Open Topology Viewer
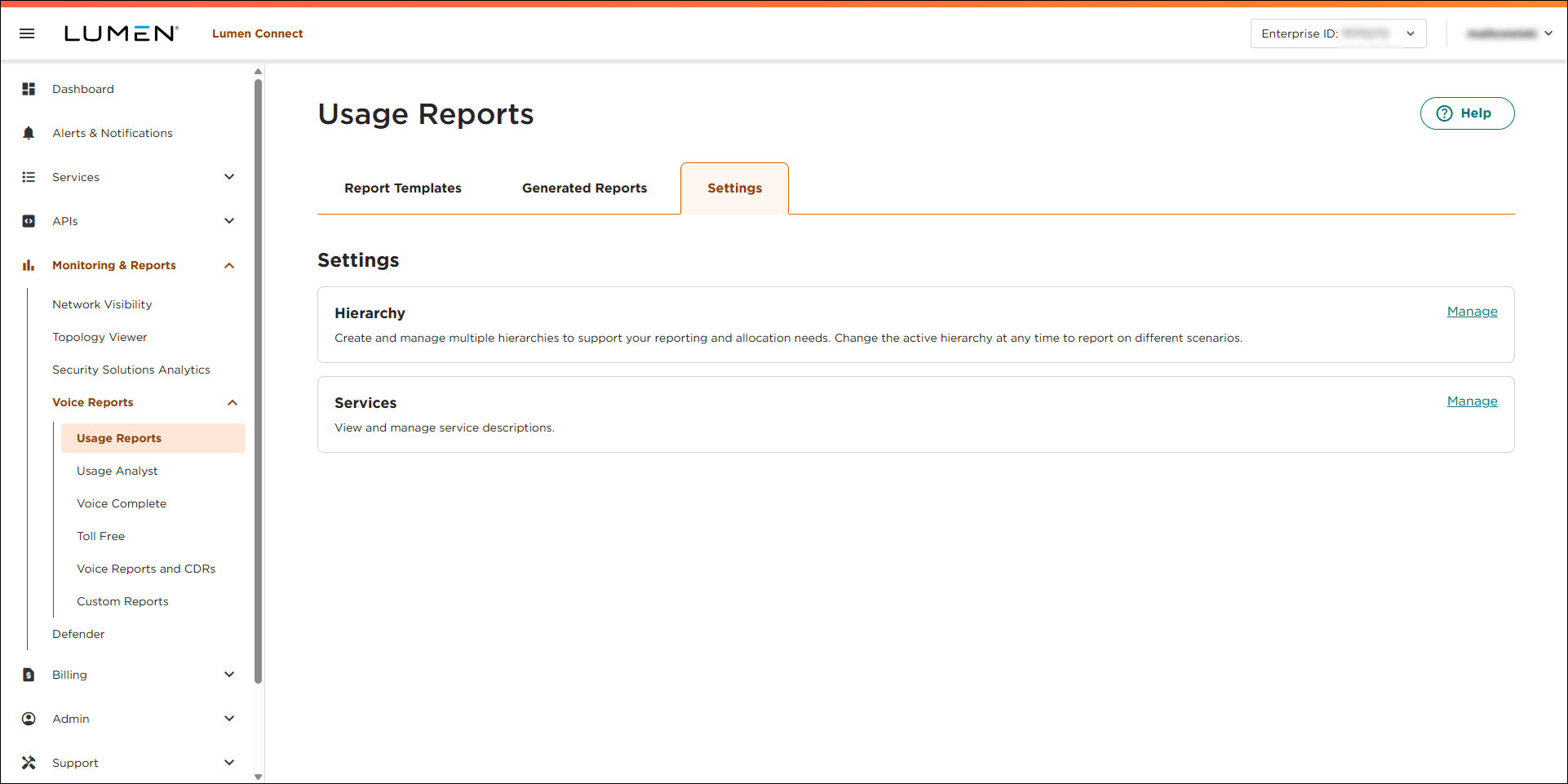This screenshot has width=1568, height=784. [100, 337]
